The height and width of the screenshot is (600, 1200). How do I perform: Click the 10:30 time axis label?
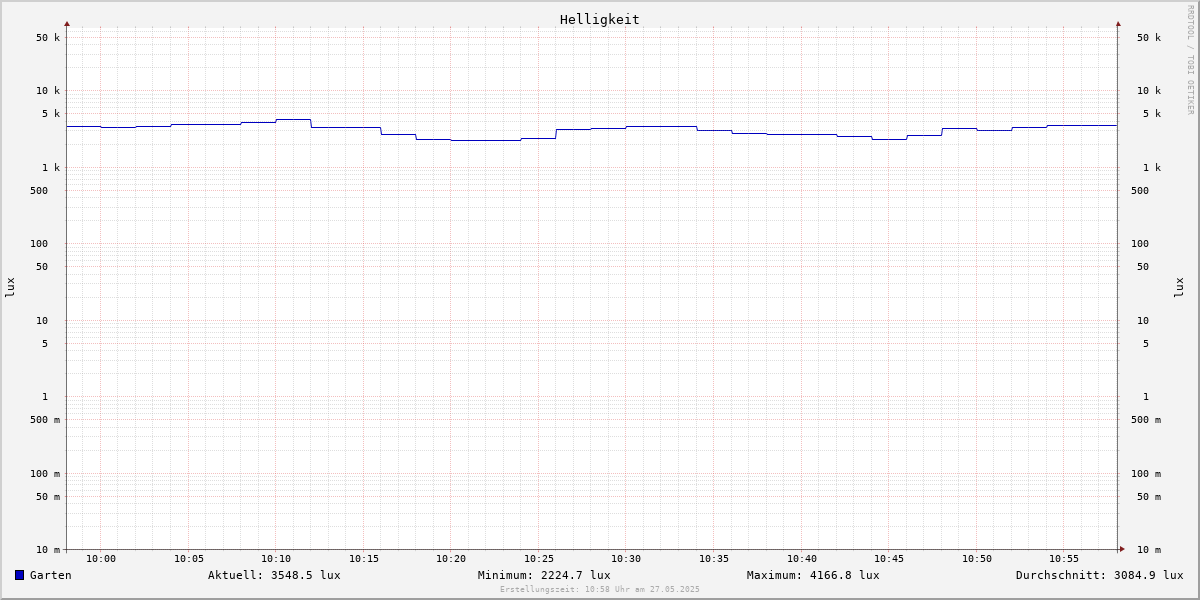coord(626,559)
